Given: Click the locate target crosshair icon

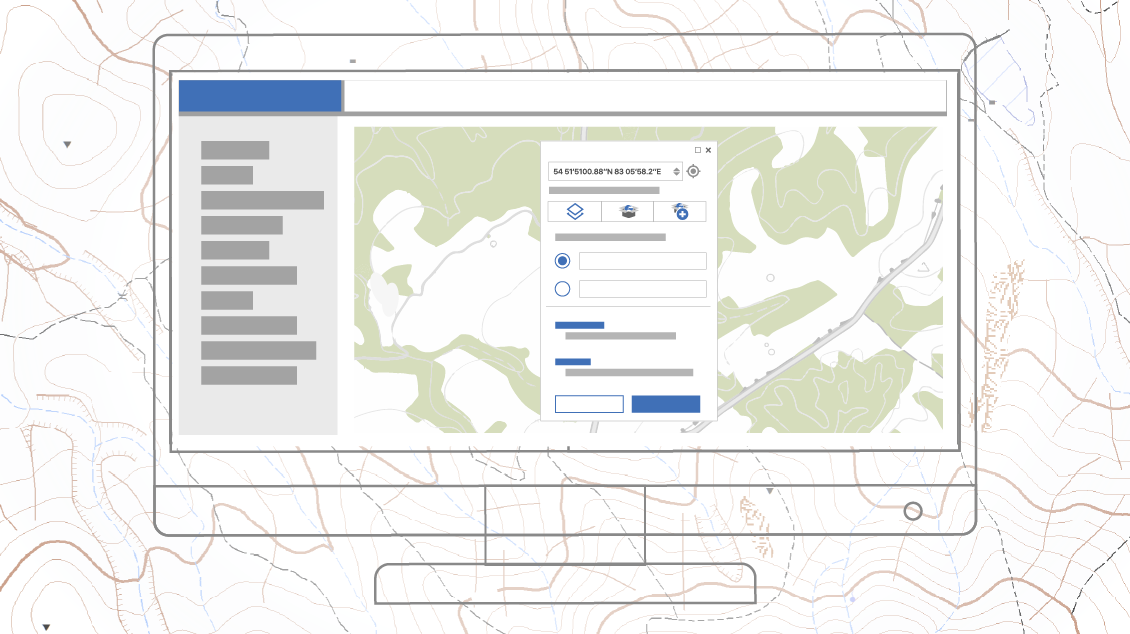Looking at the screenshot, I should 694,172.
